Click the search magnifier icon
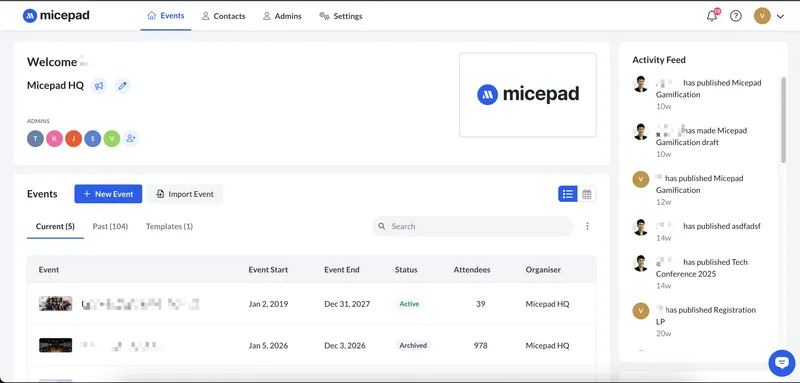The image size is (800, 383). (x=382, y=226)
